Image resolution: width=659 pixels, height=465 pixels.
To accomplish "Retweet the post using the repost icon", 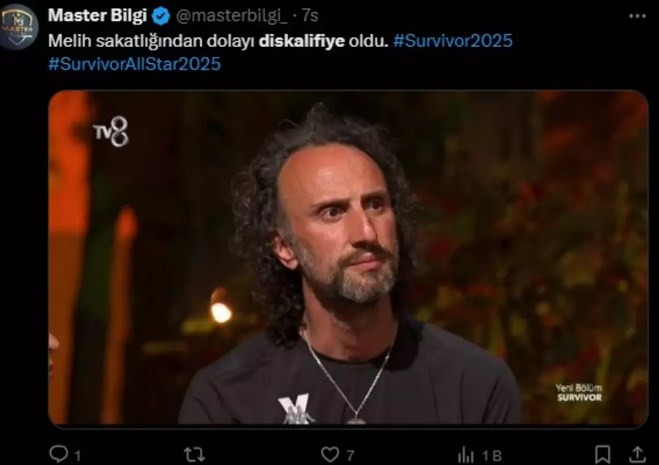I will coord(195,454).
